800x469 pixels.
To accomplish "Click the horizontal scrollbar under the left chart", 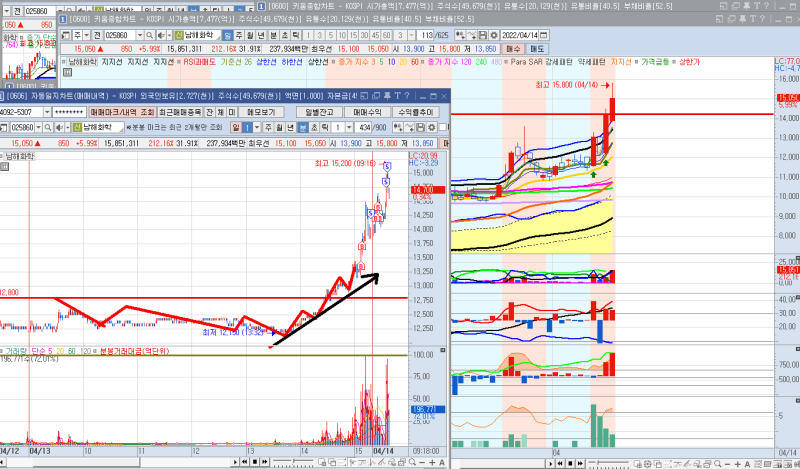I will pos(114,462).
